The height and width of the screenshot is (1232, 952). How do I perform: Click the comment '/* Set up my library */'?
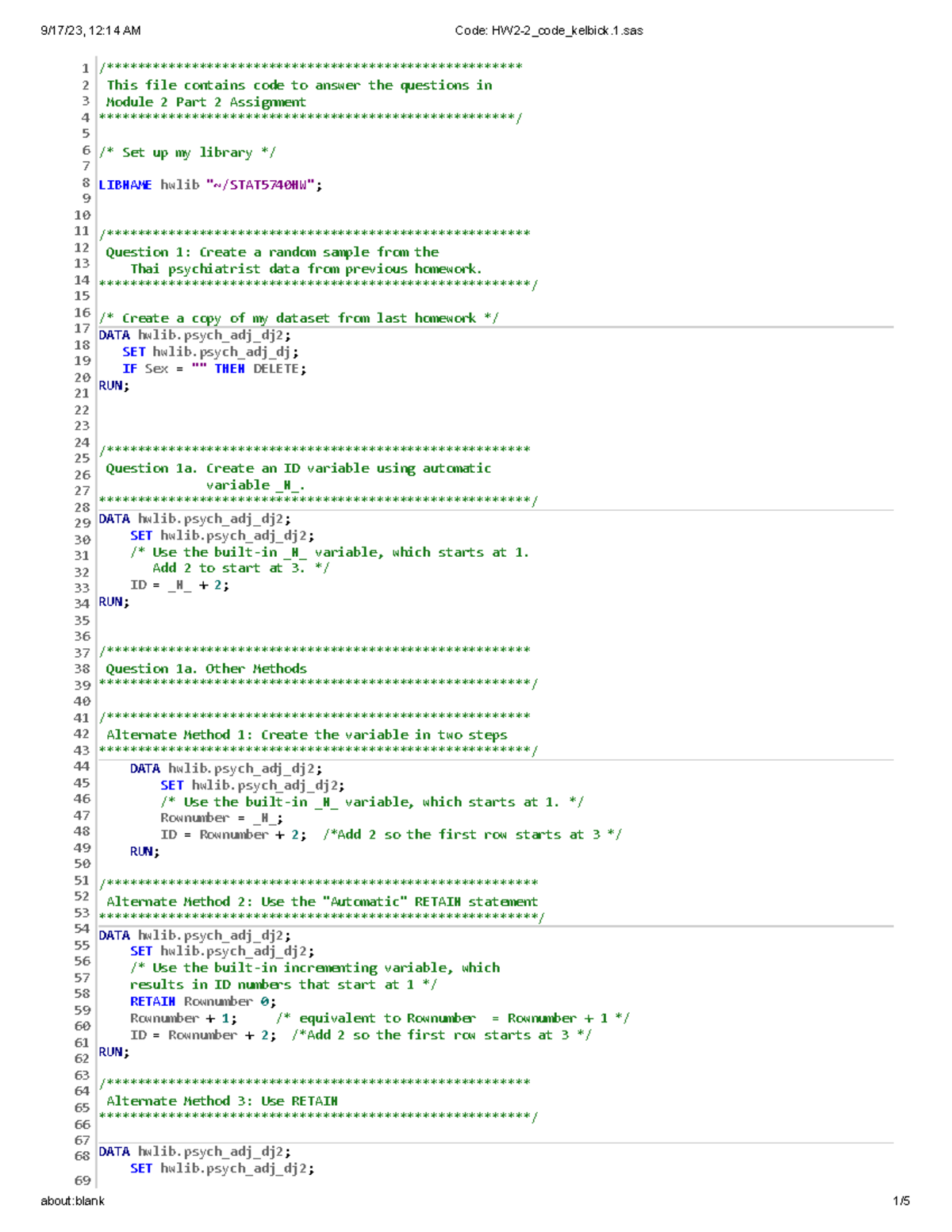point(187,152)
